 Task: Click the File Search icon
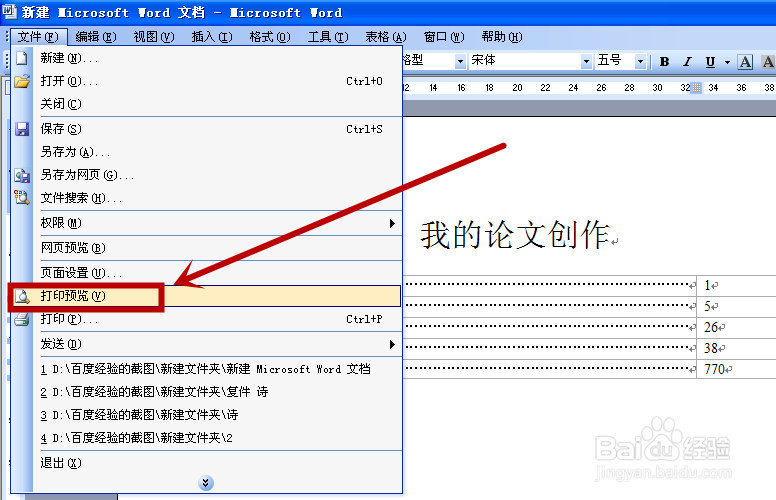point(22,198)
